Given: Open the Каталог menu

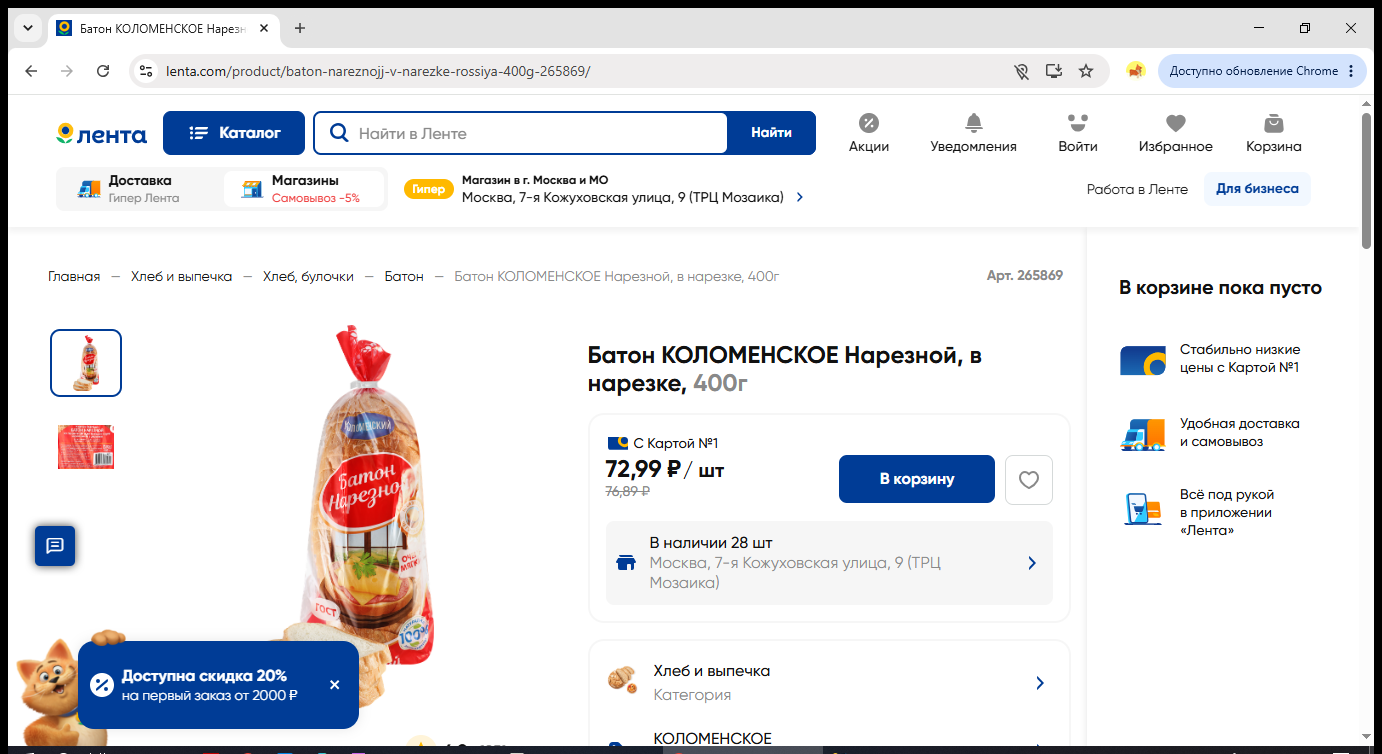Looking at the screenshot, I should (x=234, y=133).
